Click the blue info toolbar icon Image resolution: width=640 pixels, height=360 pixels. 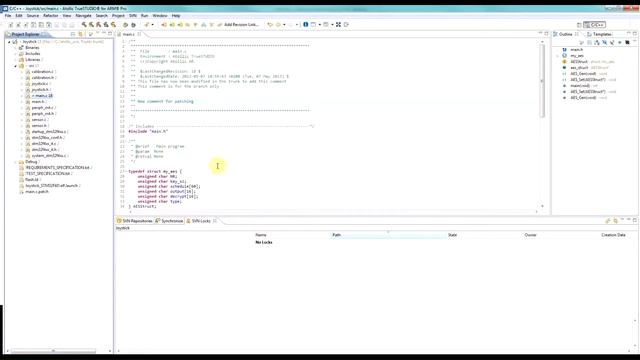tap(305, 24)
